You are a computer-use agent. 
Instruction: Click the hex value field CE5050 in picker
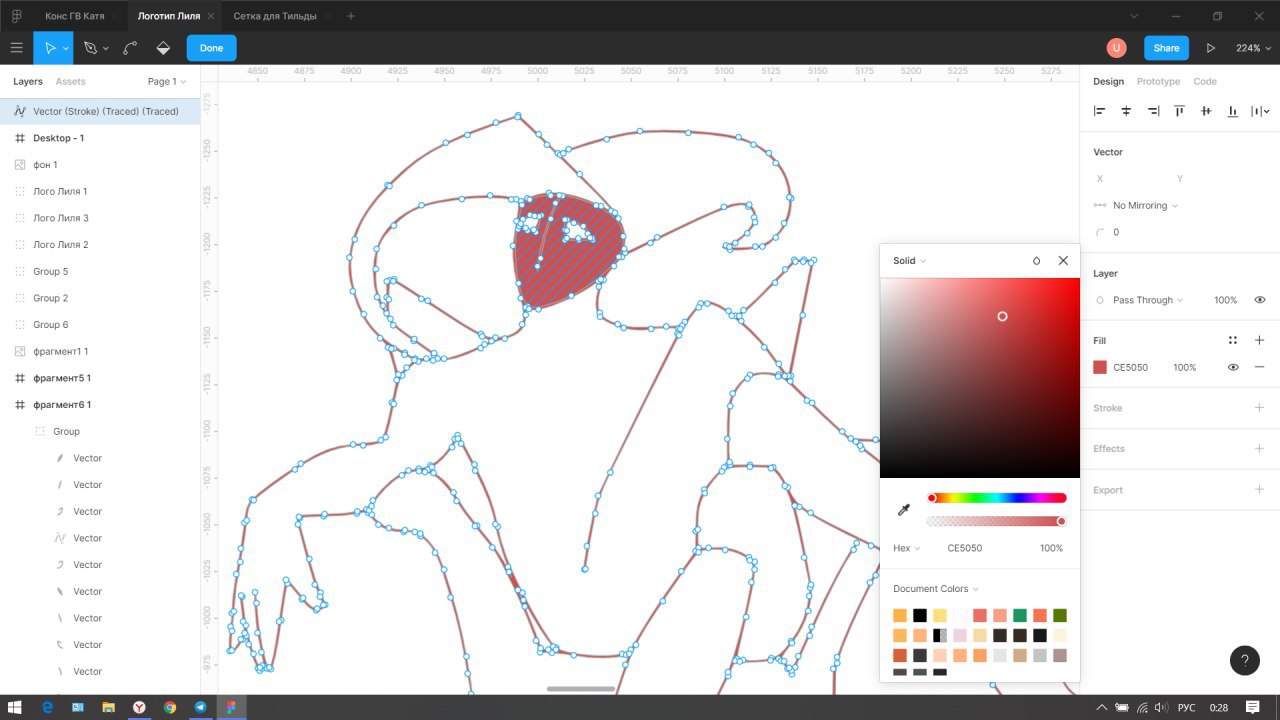pos(964,548)
